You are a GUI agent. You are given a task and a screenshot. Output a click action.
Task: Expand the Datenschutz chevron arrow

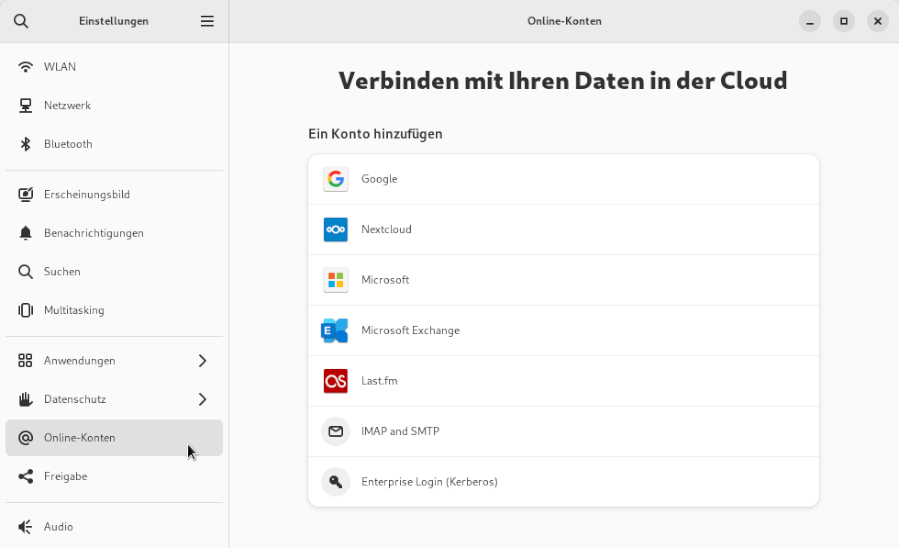point(202,399)
